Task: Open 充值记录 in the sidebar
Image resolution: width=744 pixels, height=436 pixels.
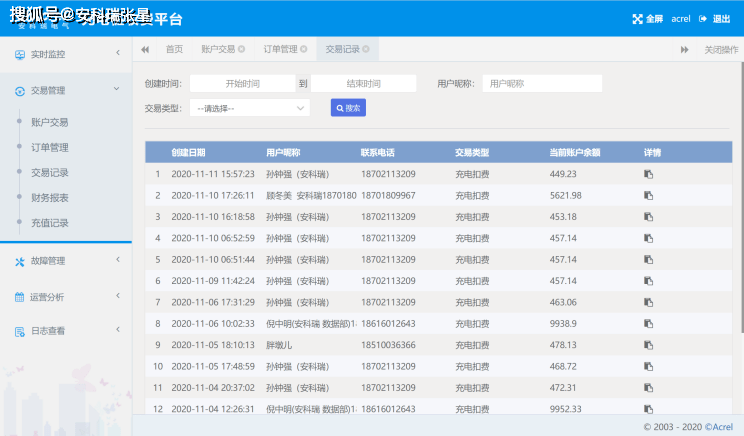Action: pyautogui.click(x=49, y=223)
